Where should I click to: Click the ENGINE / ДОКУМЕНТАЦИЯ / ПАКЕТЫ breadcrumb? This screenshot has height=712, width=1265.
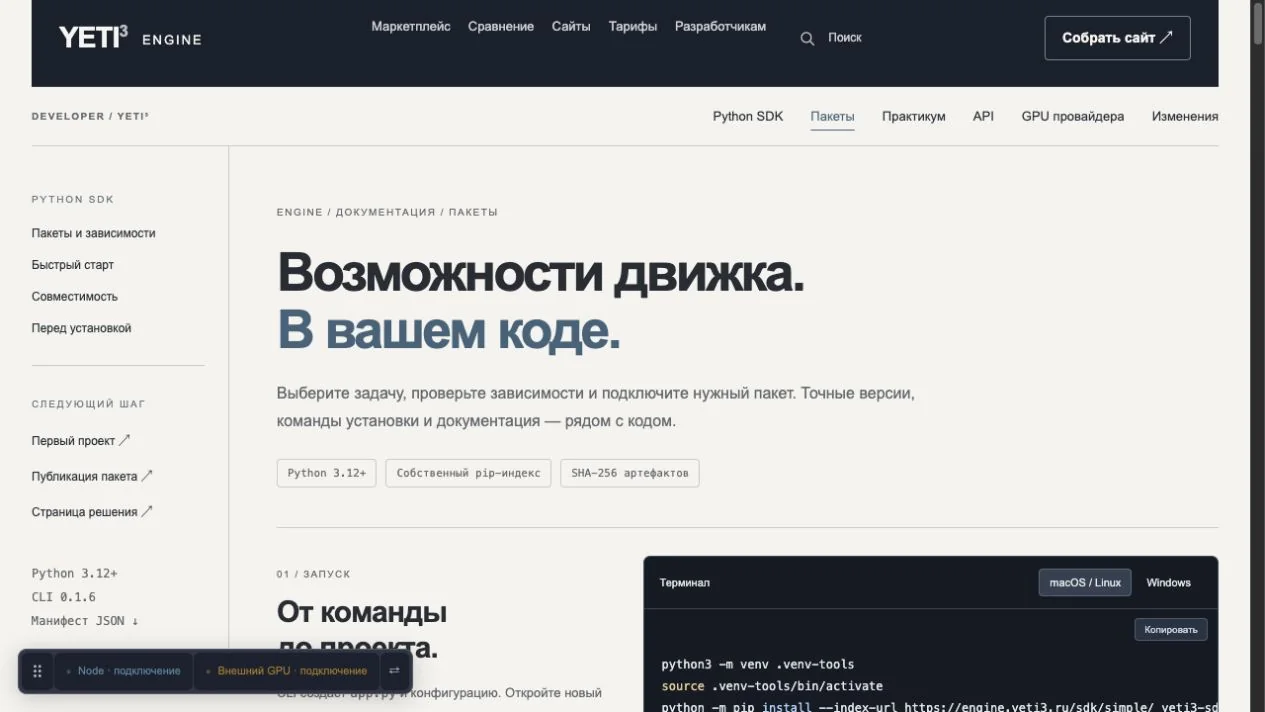click(387, 212)
